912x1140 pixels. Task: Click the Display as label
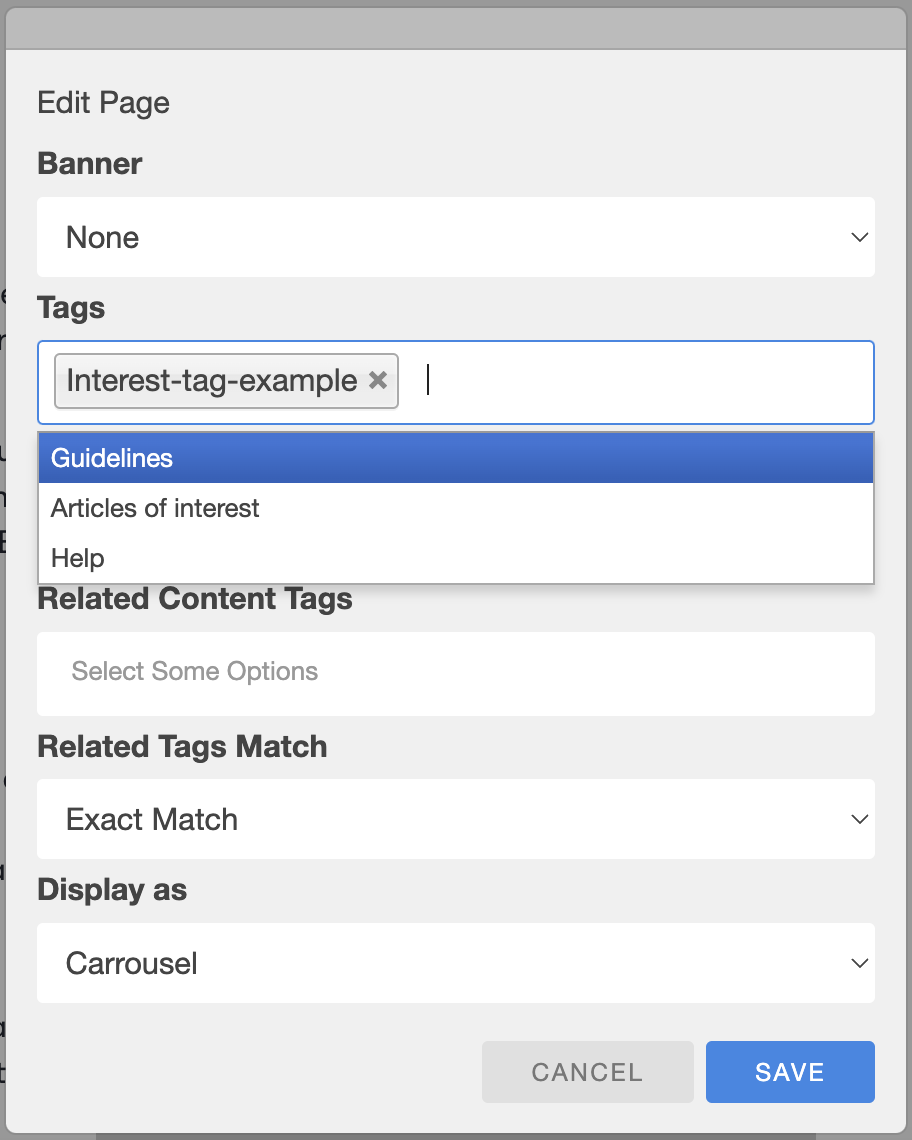[x=112, y=890]
